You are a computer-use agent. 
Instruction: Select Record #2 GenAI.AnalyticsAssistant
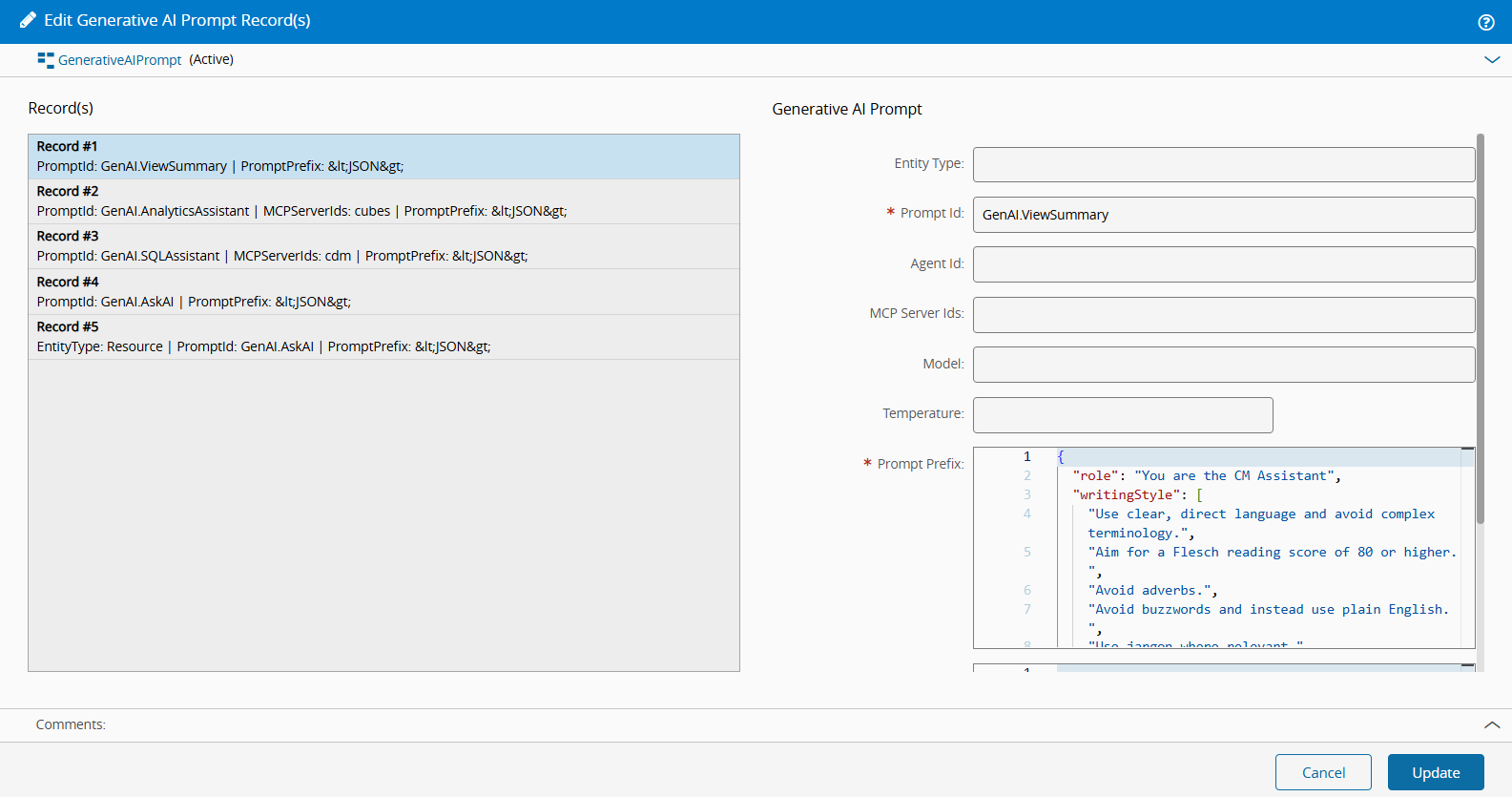tap(383, 201)
